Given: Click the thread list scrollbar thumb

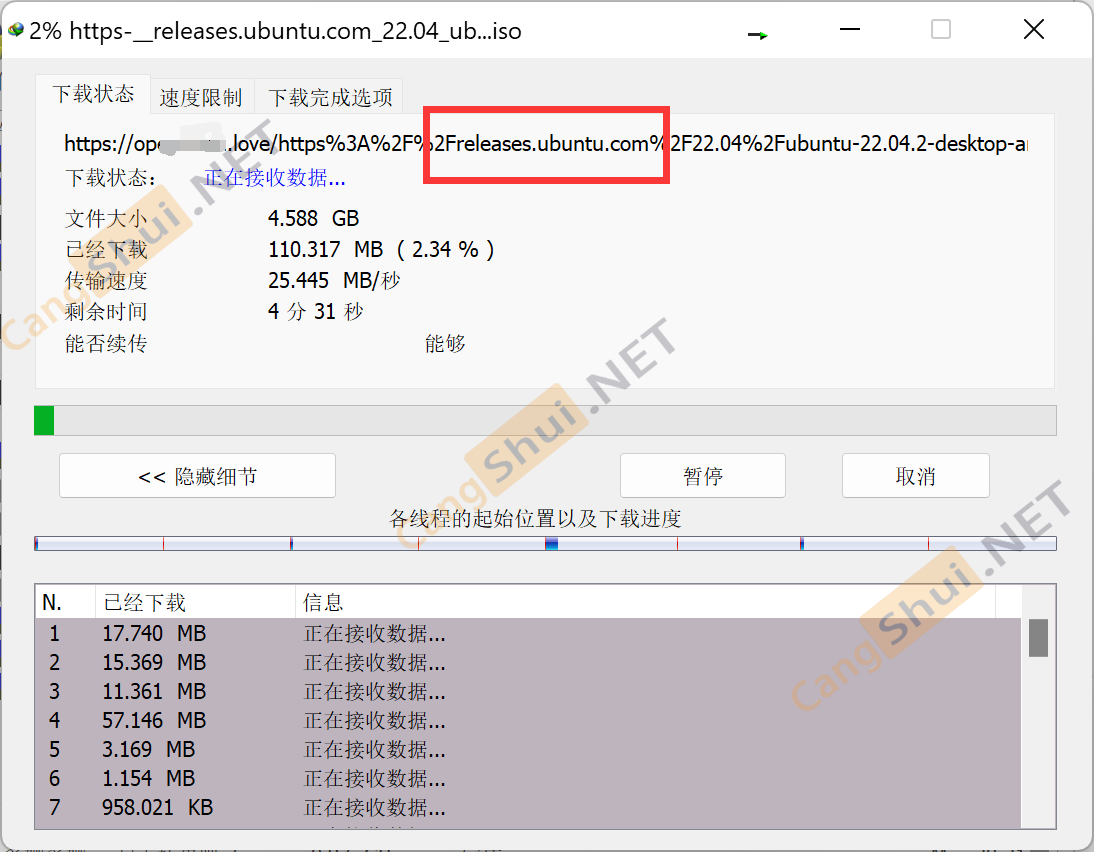Looking at the screenshot, I should [1038, 638].
